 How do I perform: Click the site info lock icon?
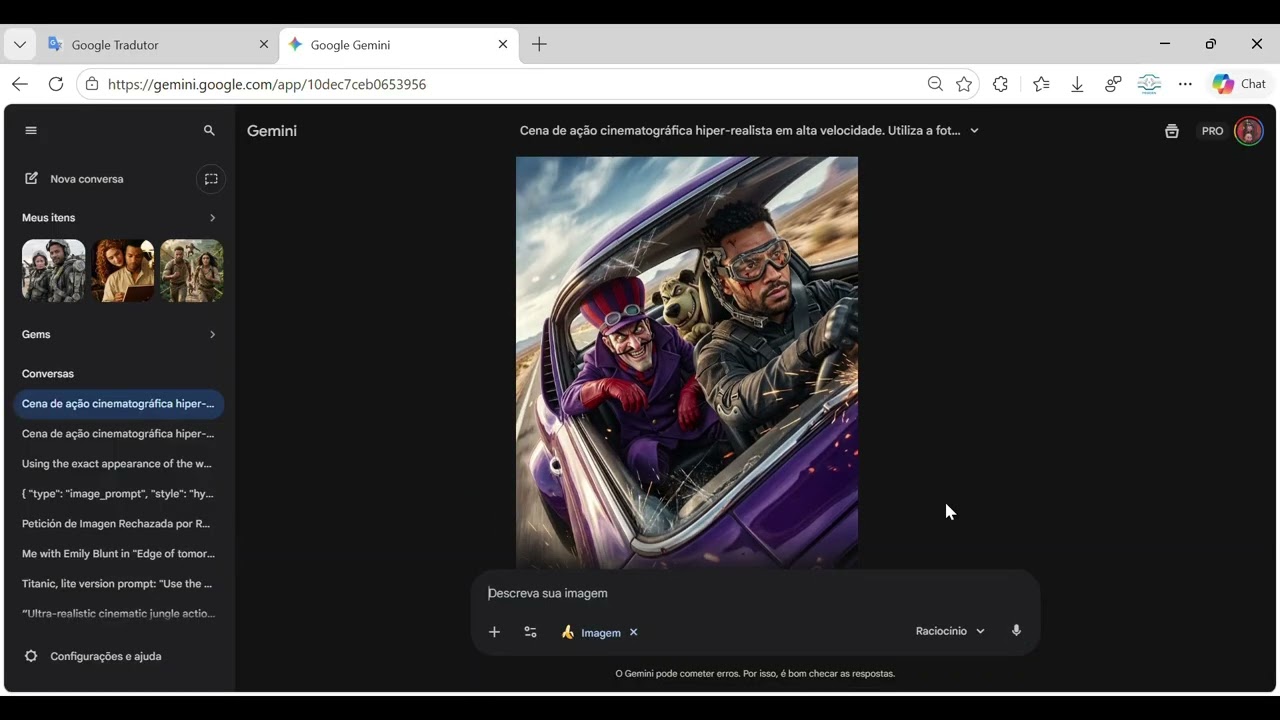click(92, 85)
